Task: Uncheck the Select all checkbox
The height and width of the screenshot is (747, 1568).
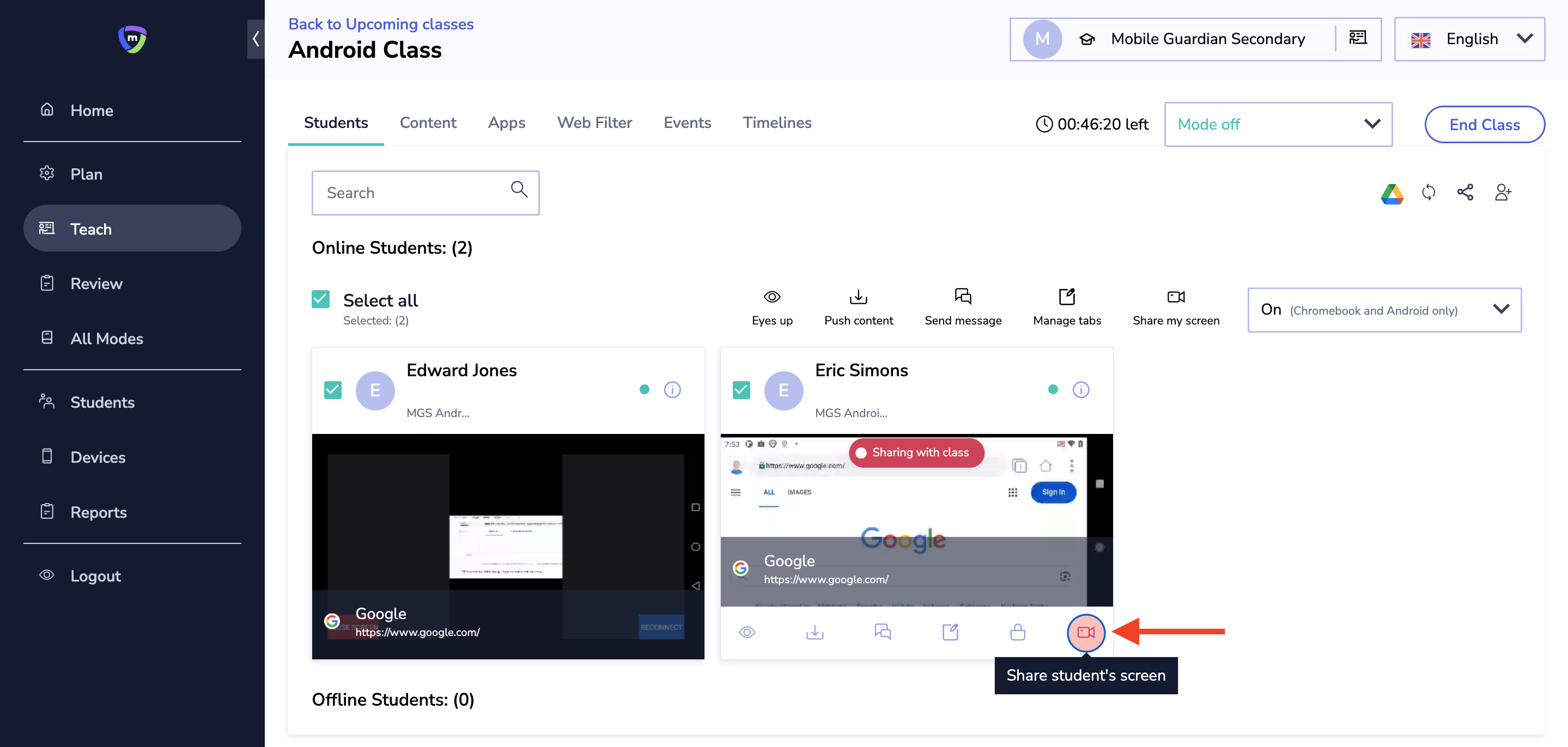Action: 321,299
